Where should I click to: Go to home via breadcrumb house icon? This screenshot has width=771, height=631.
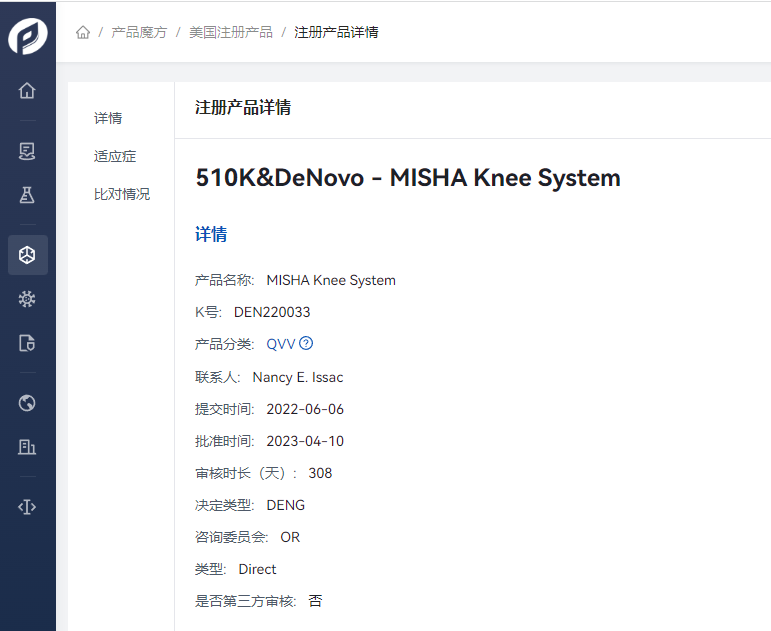[x=83, y=32]
